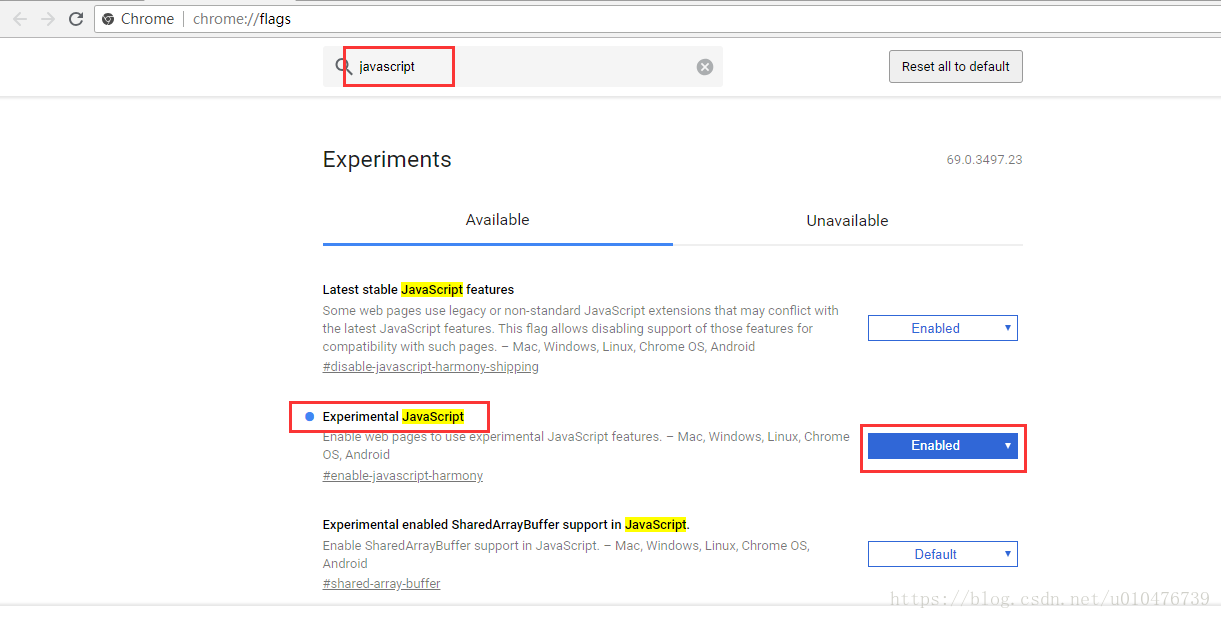The image size is (1221, 619).
Task: Open #disable-javascript-harmony-shipping link
Action: [430, 367]
